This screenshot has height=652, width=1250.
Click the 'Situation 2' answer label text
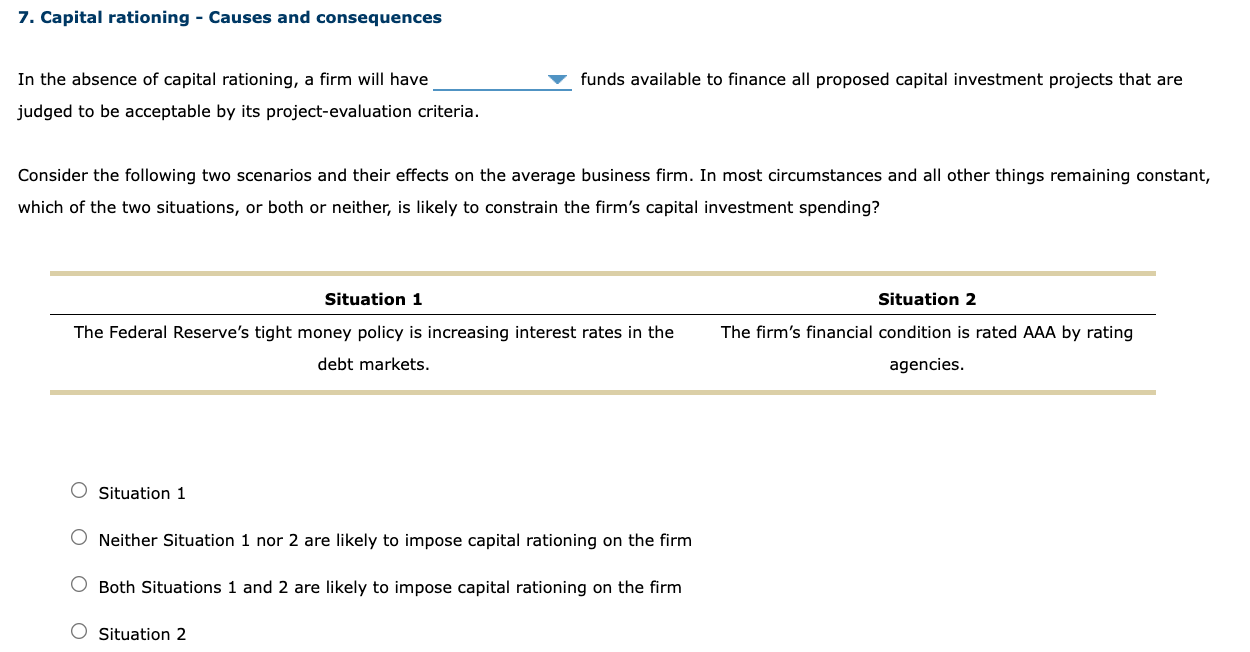coord(142,634)
